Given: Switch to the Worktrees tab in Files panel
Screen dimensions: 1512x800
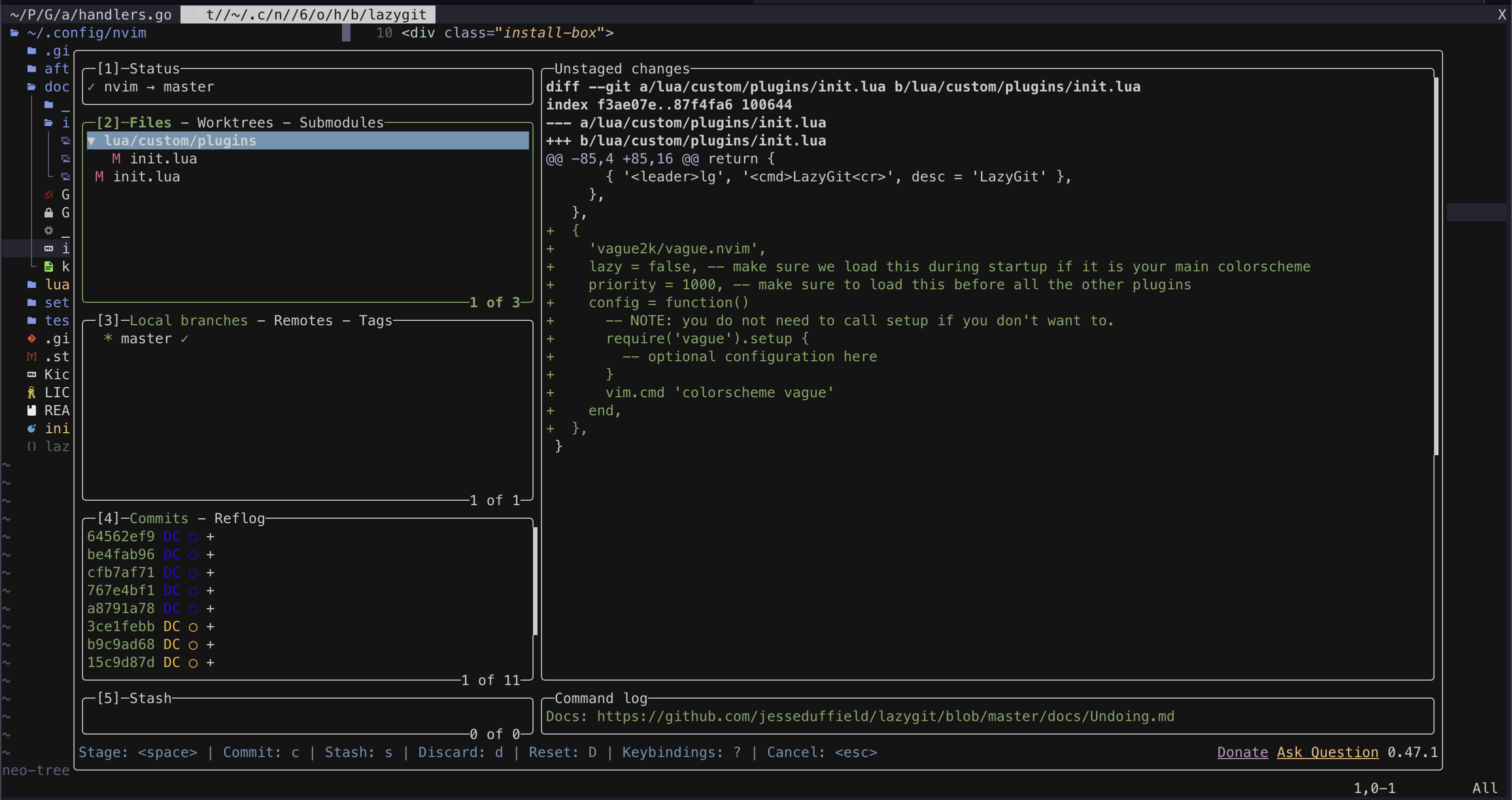Looking at the screenshot, I should tap(235, 122).
